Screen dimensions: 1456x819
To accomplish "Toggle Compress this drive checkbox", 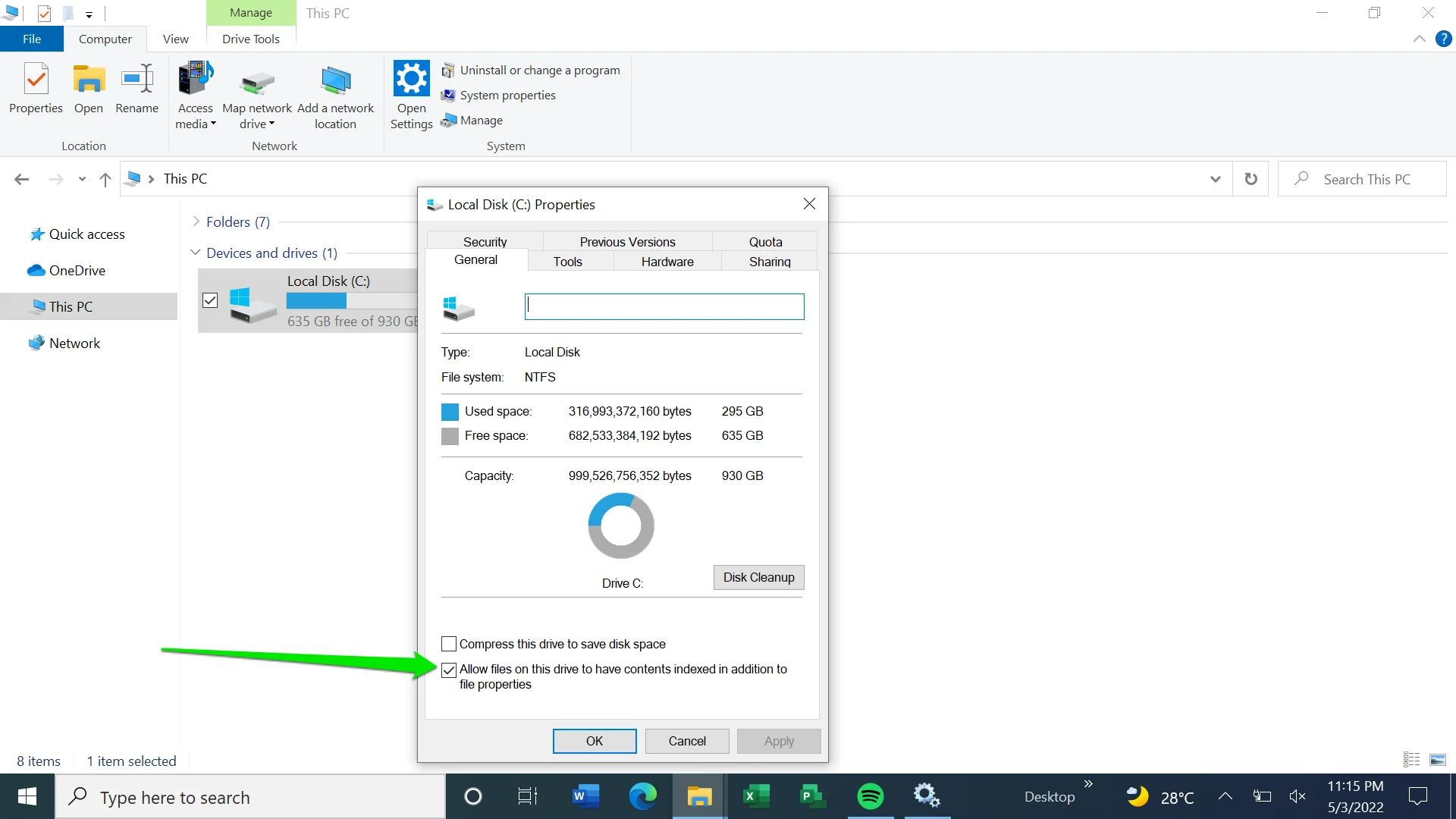I will (448, 643).
